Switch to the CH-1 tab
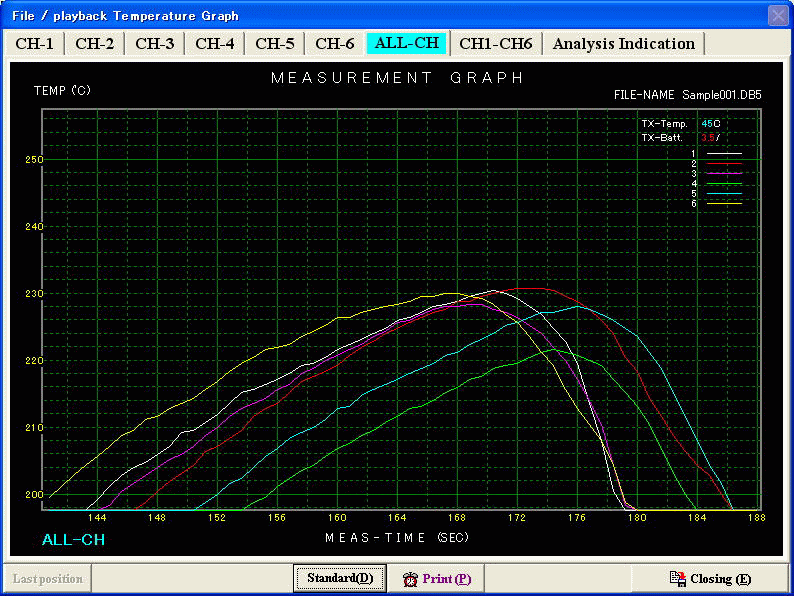Screen dimensions: 794x596 pos(34,44)
